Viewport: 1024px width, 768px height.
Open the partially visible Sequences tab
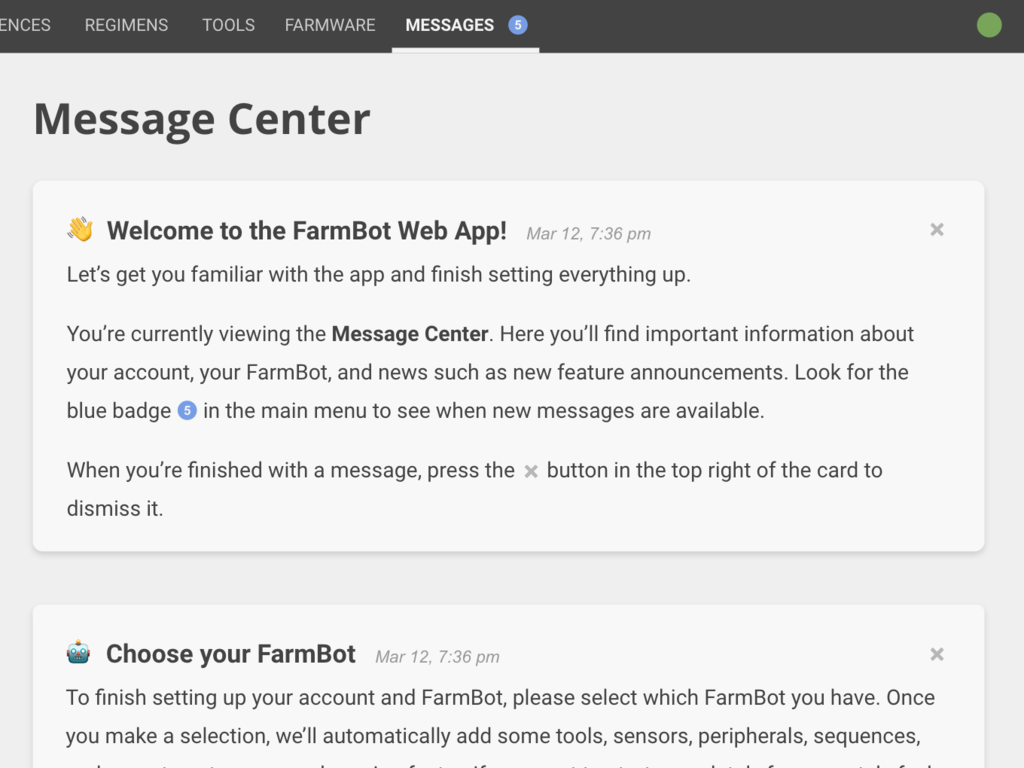tap(25, 25)
